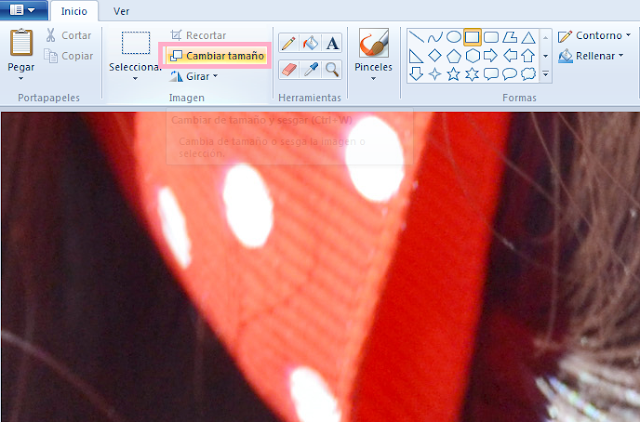Select the Four-point star shape

(x=435, y=74)
